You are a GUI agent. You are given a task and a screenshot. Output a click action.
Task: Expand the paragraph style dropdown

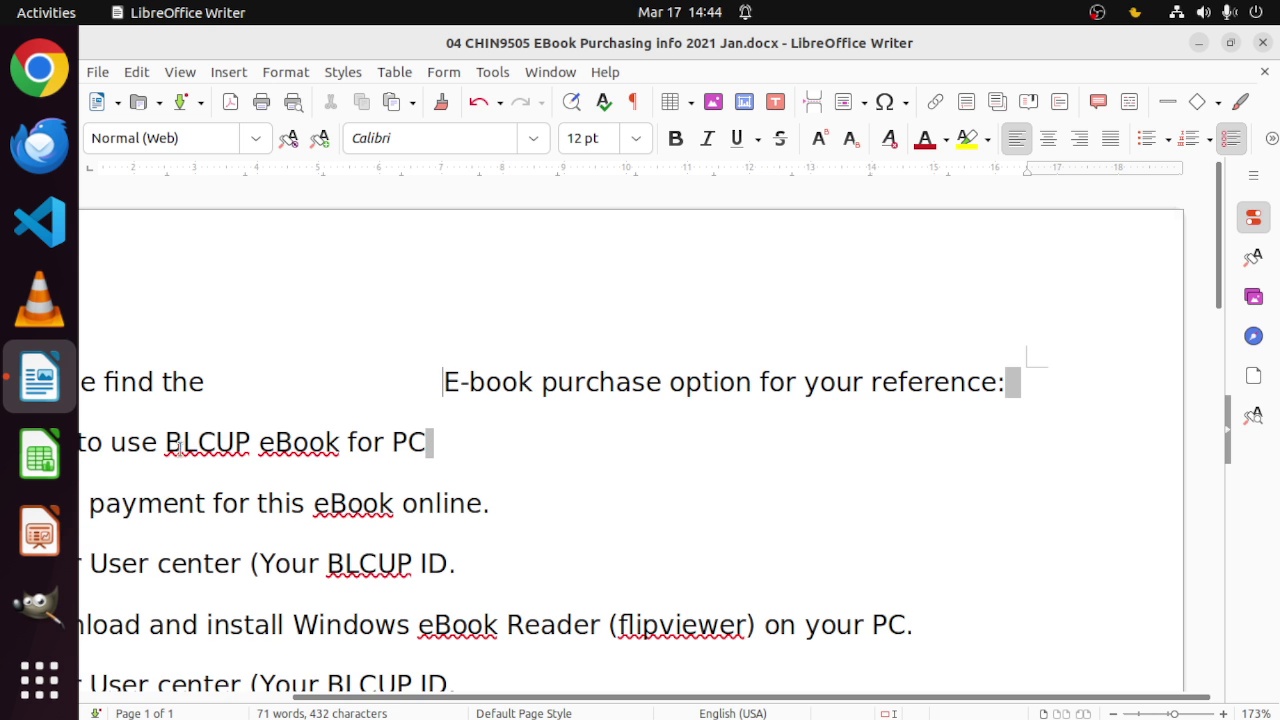click(x=256, y=139)
